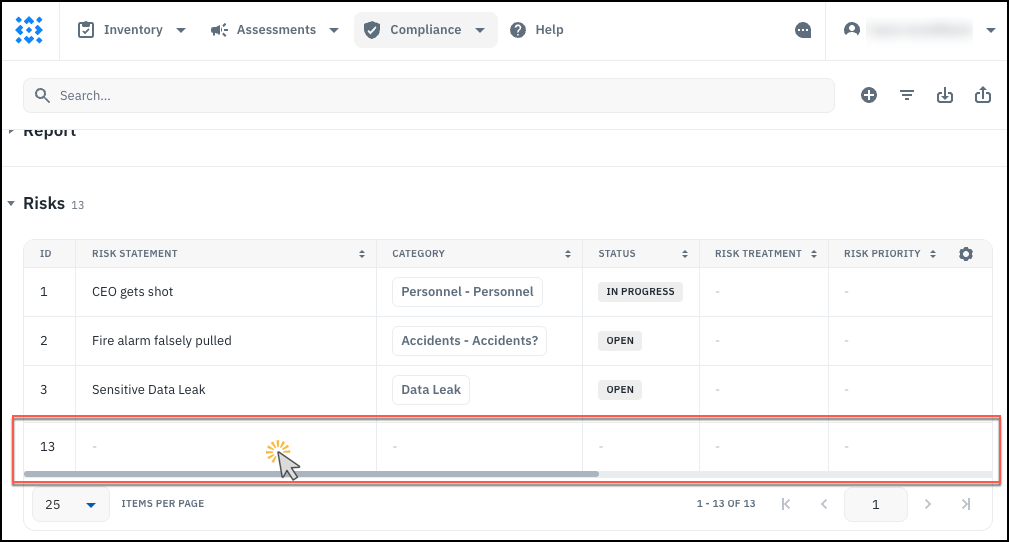Open the Inventory menu
The height and width of the screenshot is (542, 1009).
point(132,30)
